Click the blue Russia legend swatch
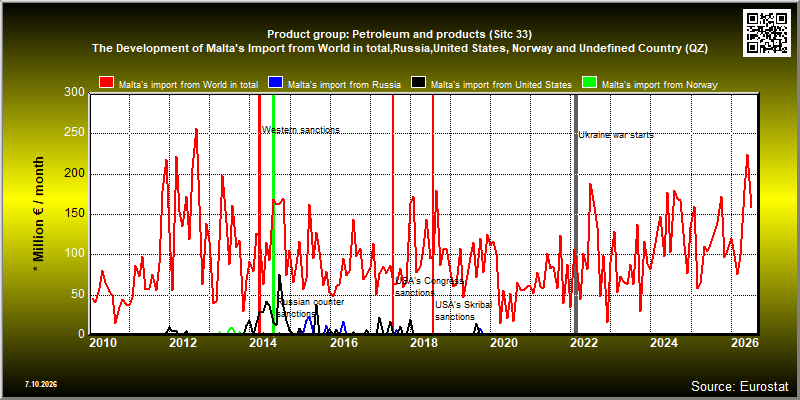 [x=276, y=83]
